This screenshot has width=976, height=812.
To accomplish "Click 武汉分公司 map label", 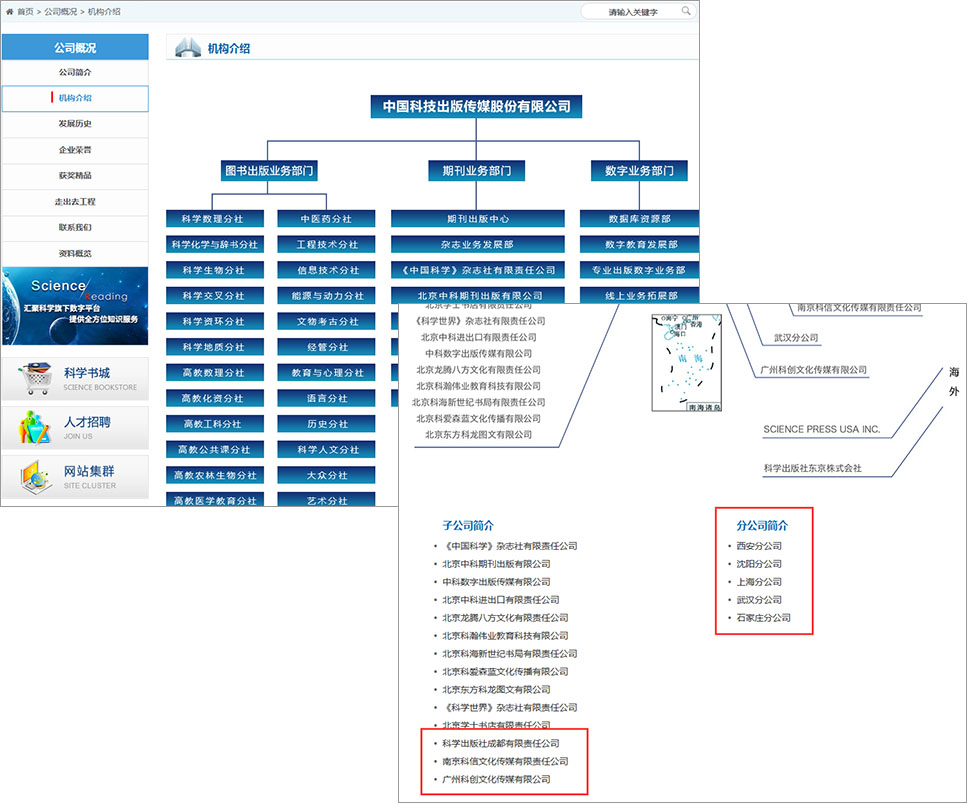I will tap(795, 338).
